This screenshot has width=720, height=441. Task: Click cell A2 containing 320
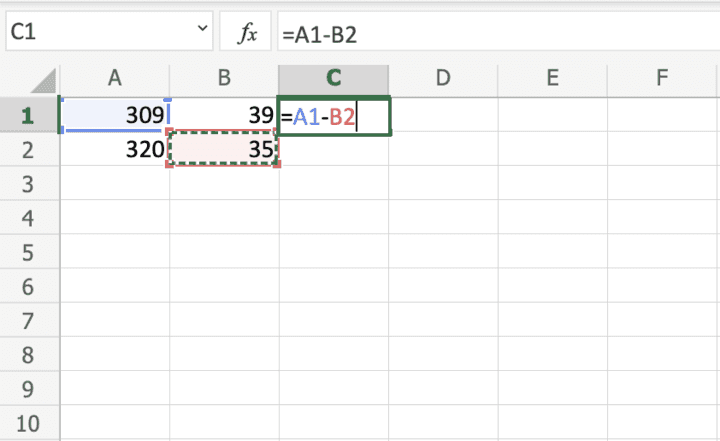[115, 150]
